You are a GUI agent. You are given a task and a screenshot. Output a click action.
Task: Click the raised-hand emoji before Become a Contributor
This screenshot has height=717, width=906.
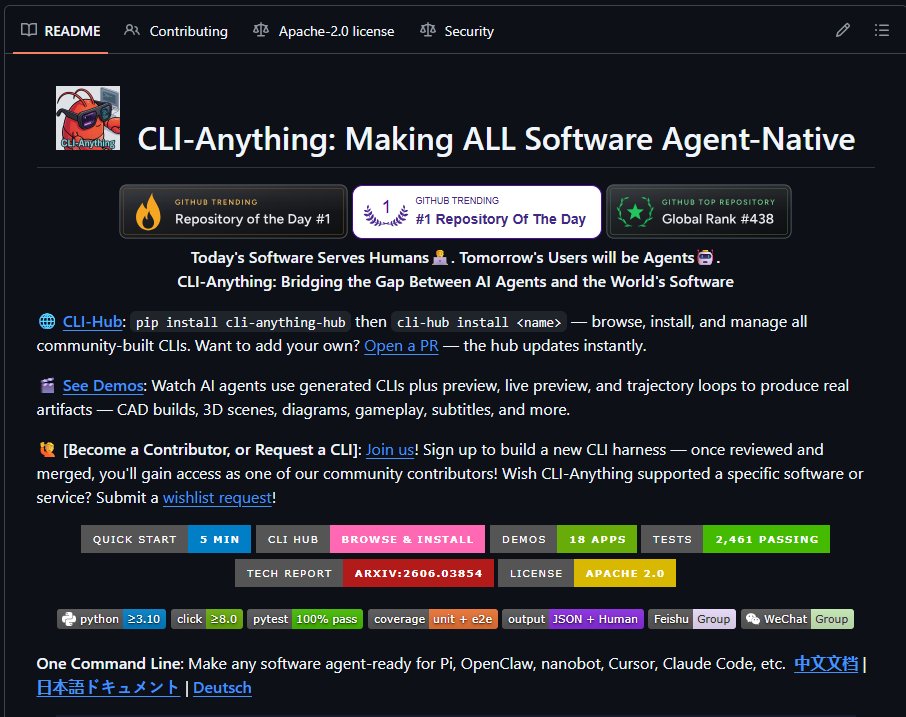click(47, 449)
